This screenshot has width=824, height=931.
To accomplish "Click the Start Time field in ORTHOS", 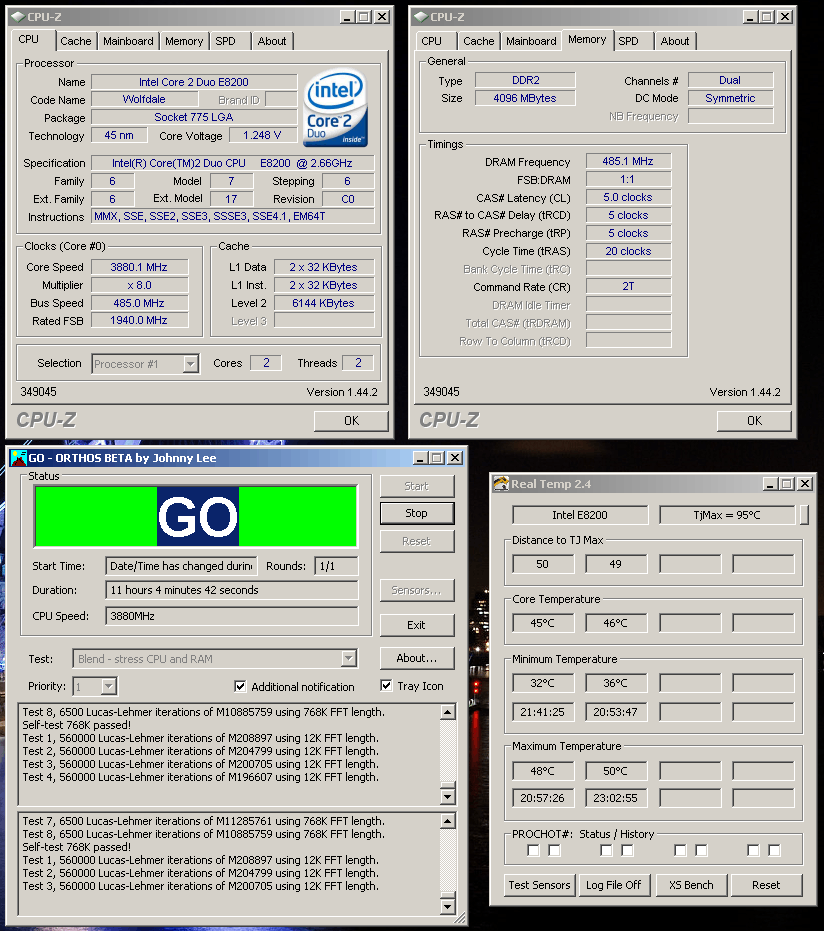I will 182,566.
